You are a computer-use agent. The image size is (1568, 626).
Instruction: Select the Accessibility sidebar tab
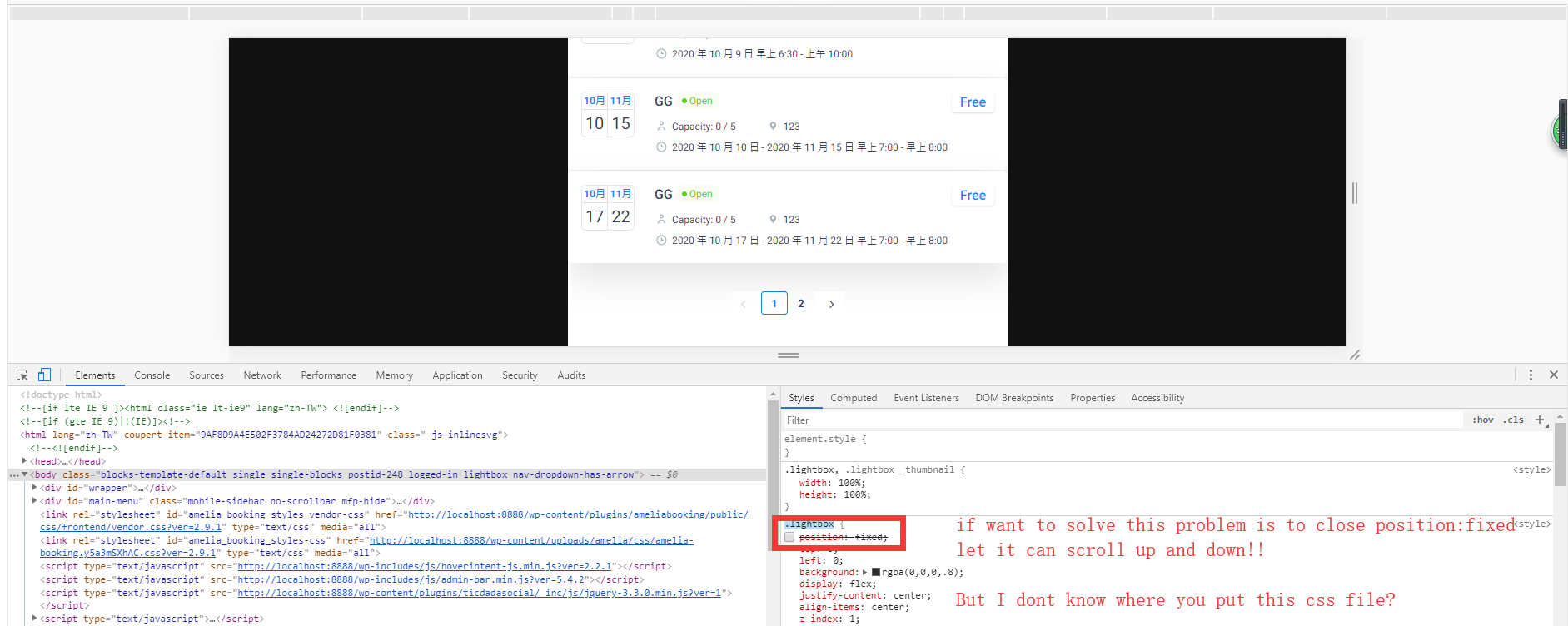(x=1157, y=398)
